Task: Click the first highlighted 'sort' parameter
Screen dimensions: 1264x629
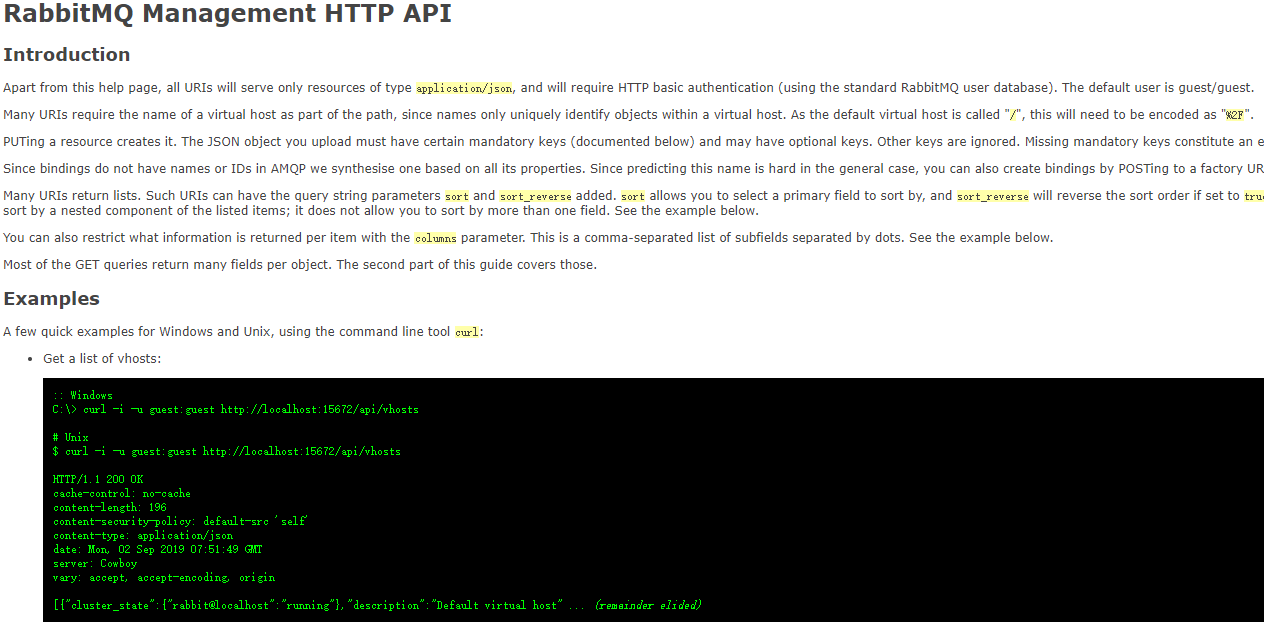Action: [x=457, y=197]
